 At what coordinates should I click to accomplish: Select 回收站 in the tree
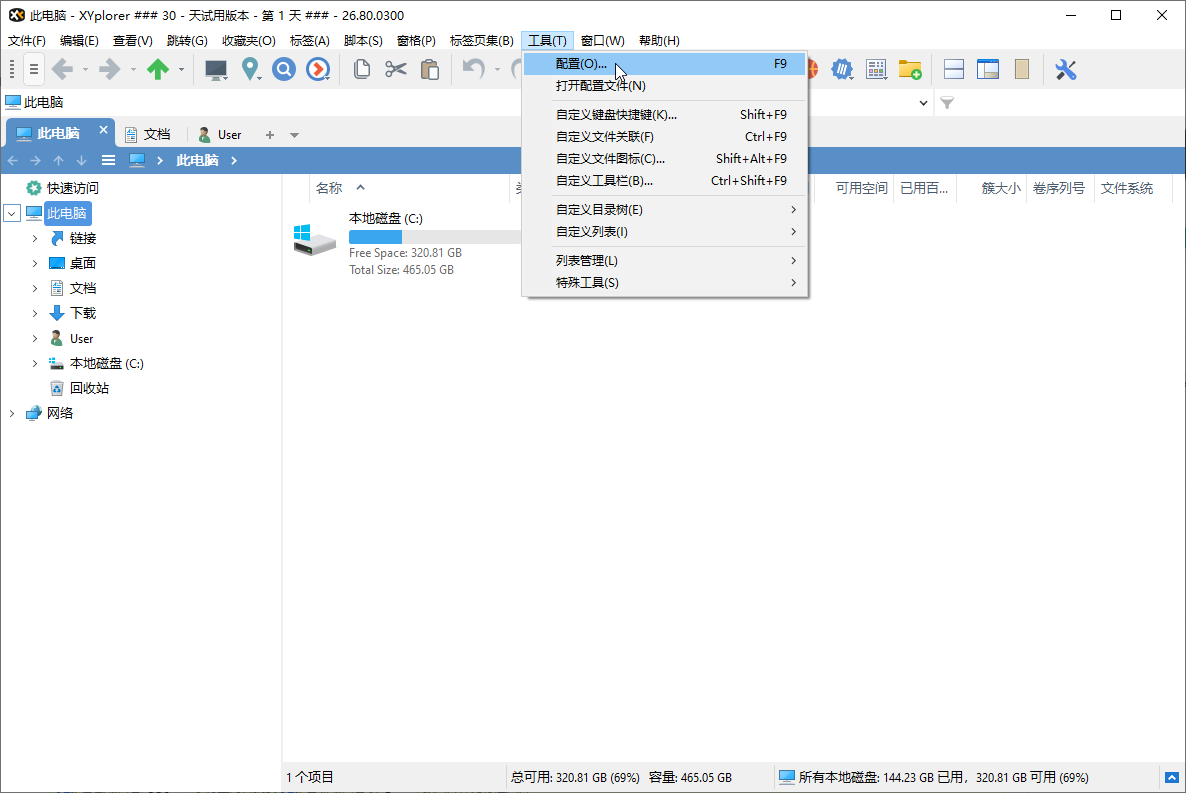point(89,388)
